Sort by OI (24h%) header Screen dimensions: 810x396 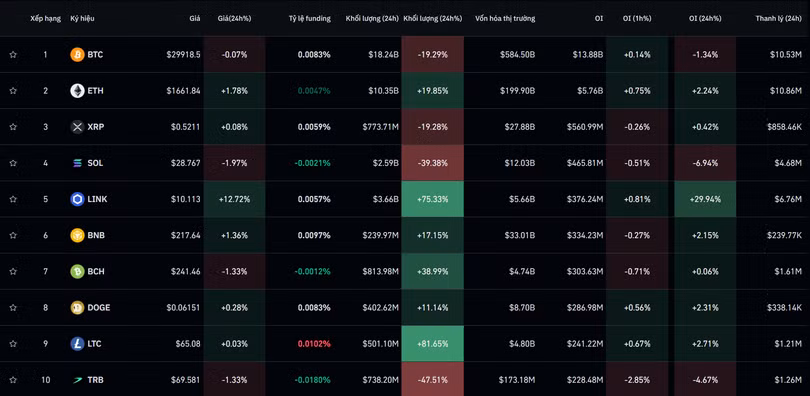point(705,19)
